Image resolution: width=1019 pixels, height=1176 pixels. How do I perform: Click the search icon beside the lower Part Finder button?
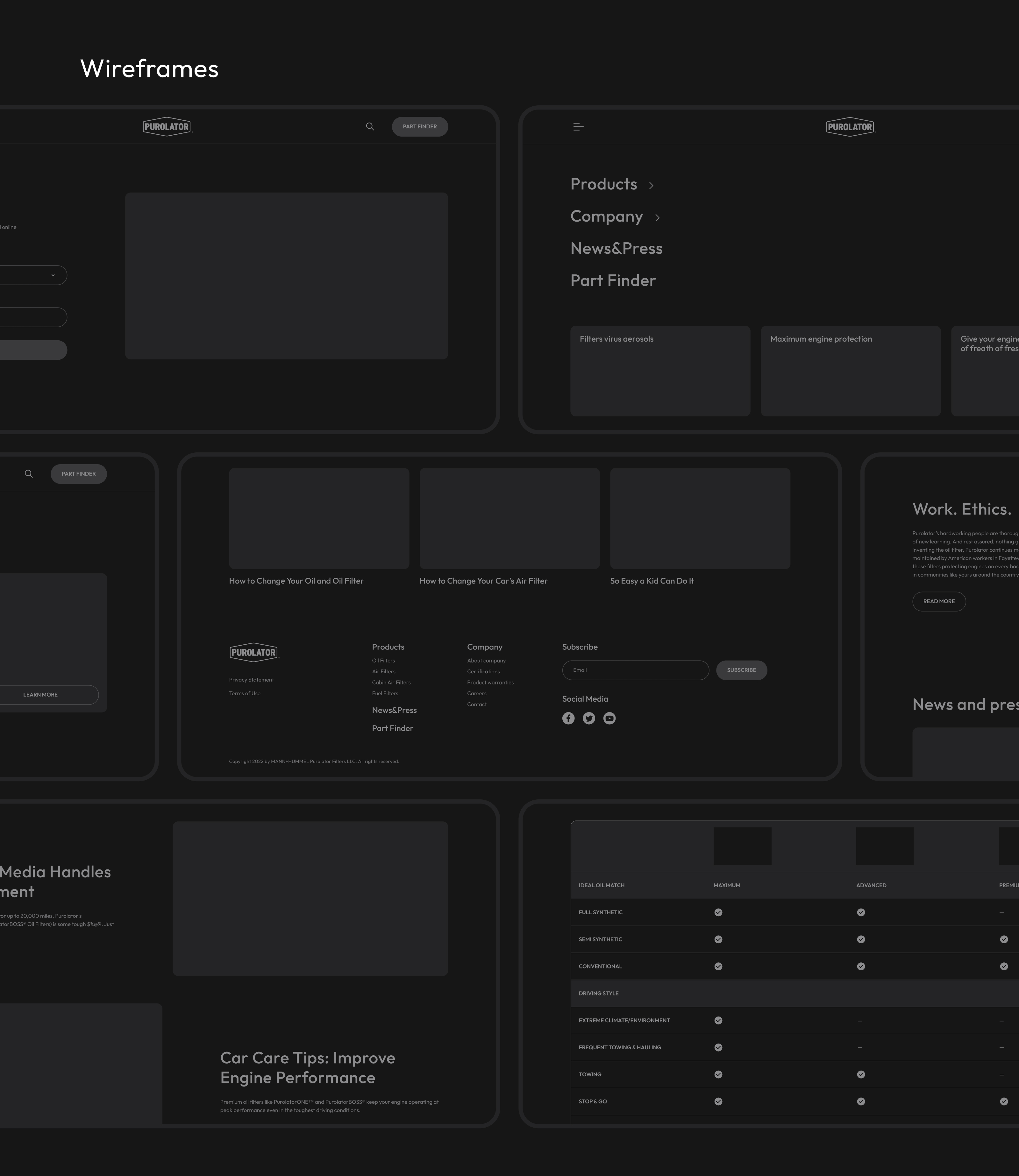[x=28, y=474]
